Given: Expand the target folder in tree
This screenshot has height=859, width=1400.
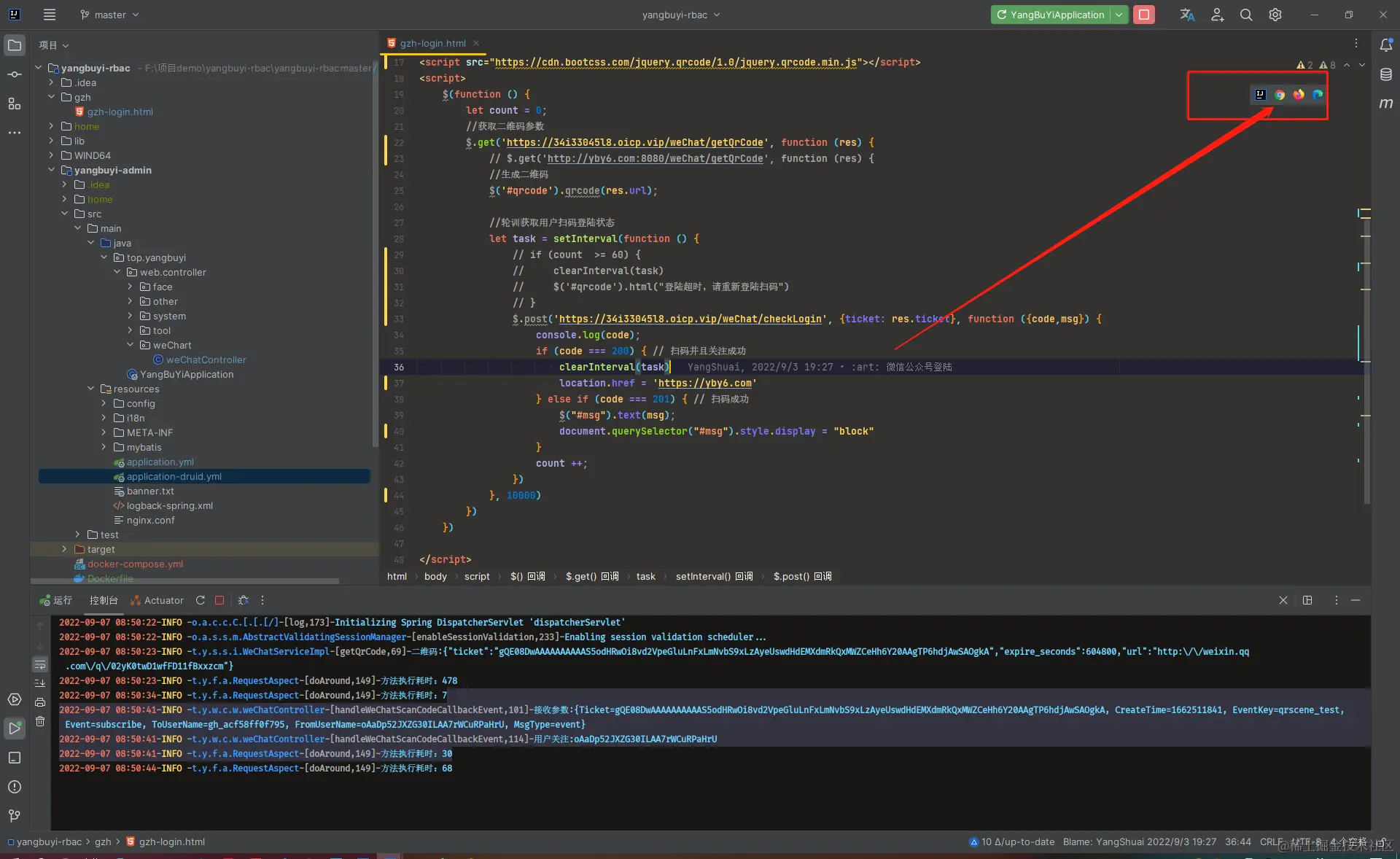Looking at the screenshot, I should click(x=64, y=549).
